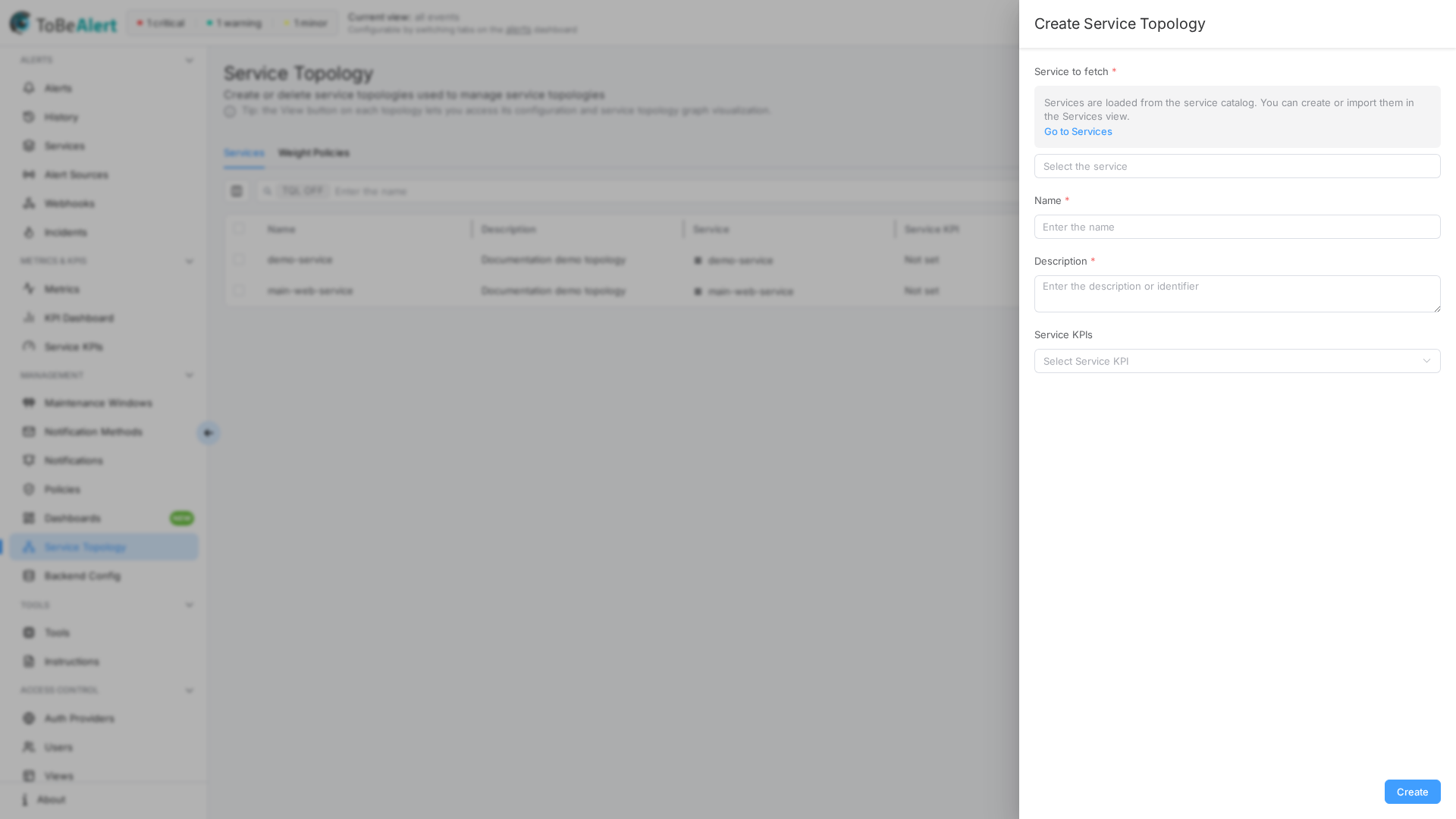Open the Select the service combo box
The height and width of the screenshot is (819, 1456).
pyautogui.click(x=1237, y=166)
